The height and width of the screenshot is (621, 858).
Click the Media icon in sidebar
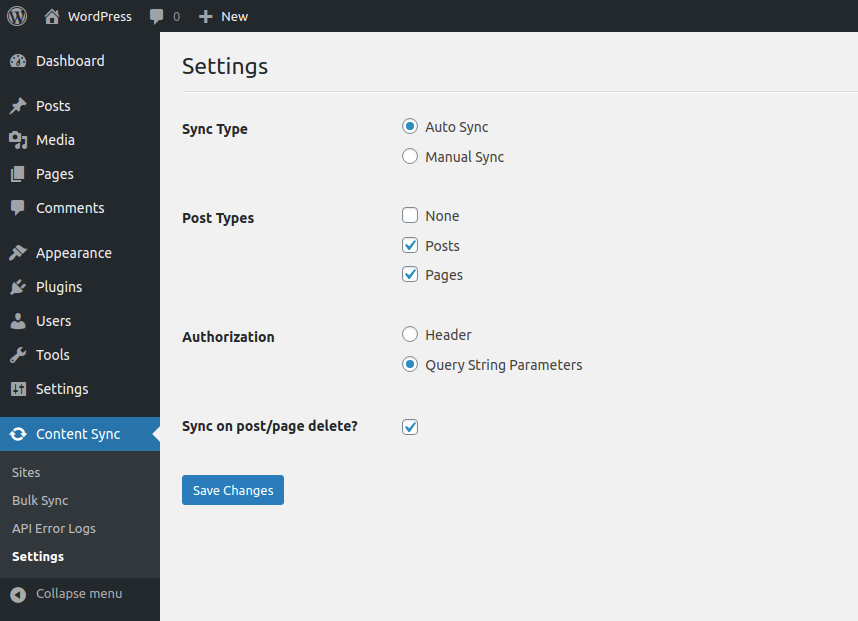coord(18,140)
